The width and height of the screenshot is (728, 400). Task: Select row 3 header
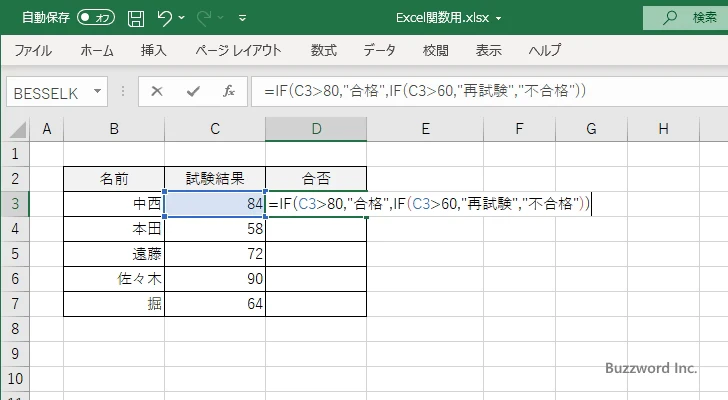pyautogui.click(x=15, y=204)
